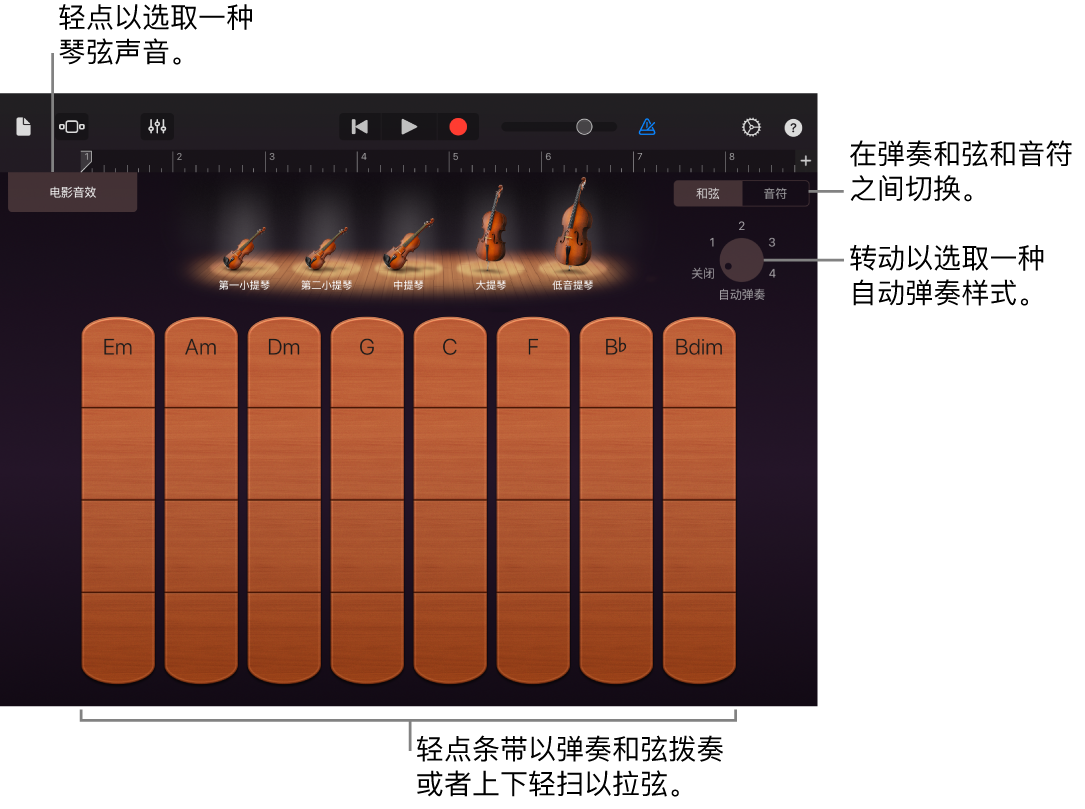Switch to 和弦 chords mode

(708, 194)
